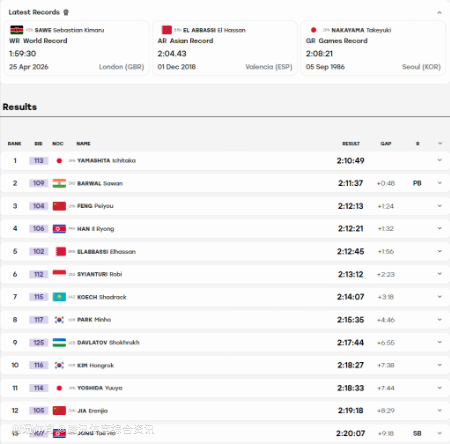Open athlete YOSHIDA Yuuya
Viewport: 450px width, 444px height.
(x=100, y=388)
